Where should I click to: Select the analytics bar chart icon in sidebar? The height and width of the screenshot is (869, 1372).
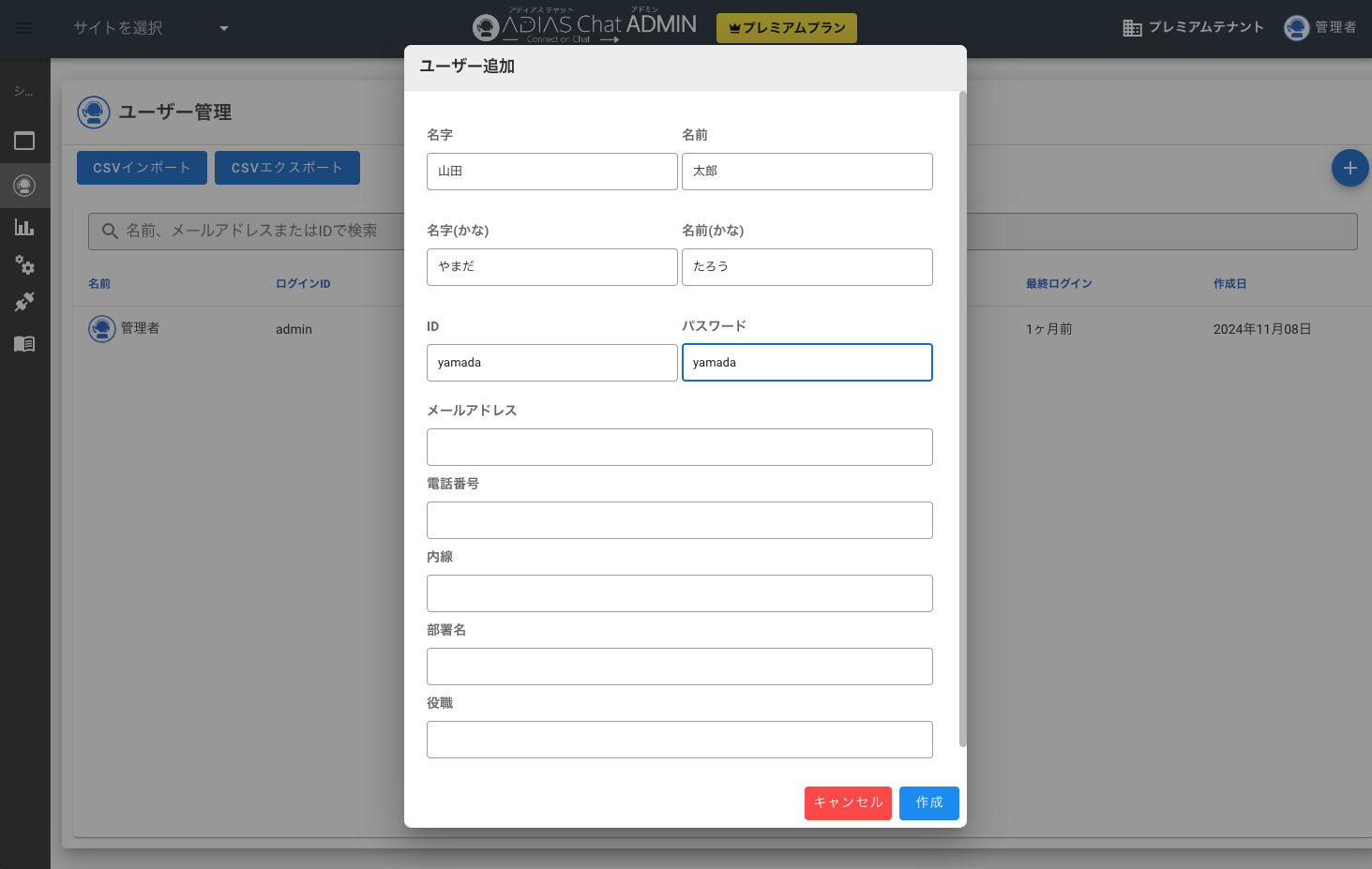[25, 227]
